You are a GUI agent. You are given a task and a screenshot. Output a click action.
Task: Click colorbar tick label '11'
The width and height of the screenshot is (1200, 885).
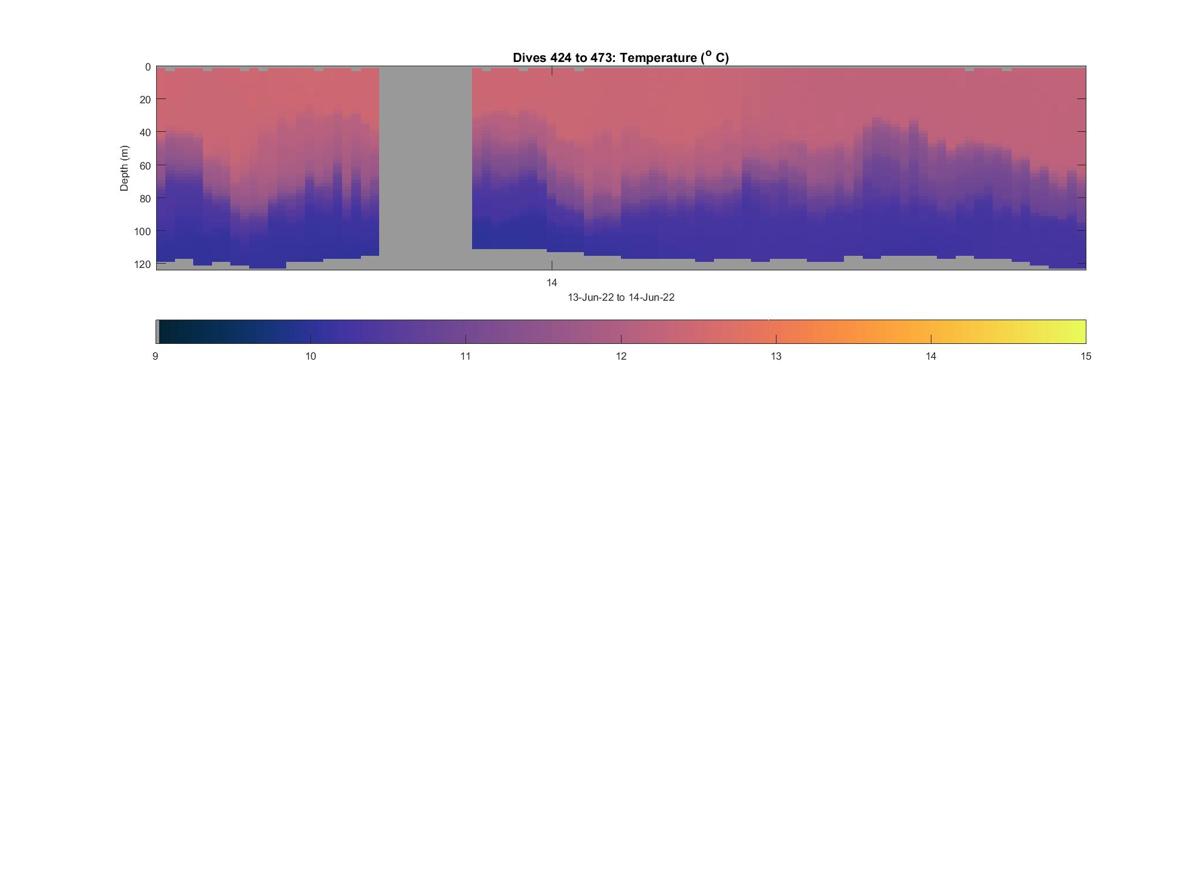point(465,357)
